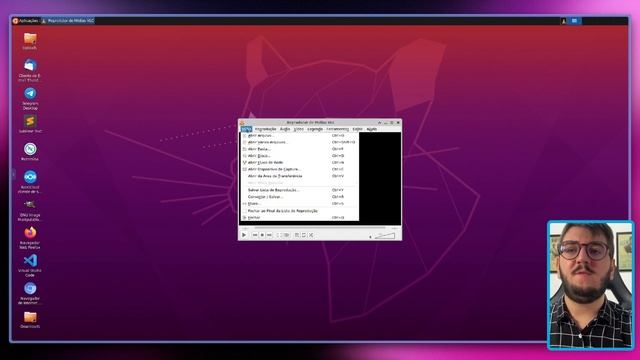The height and width of the screenshot is (360, 640).
Task: Open the Downloads folder on desktop
Action: [x=30, y=320]
